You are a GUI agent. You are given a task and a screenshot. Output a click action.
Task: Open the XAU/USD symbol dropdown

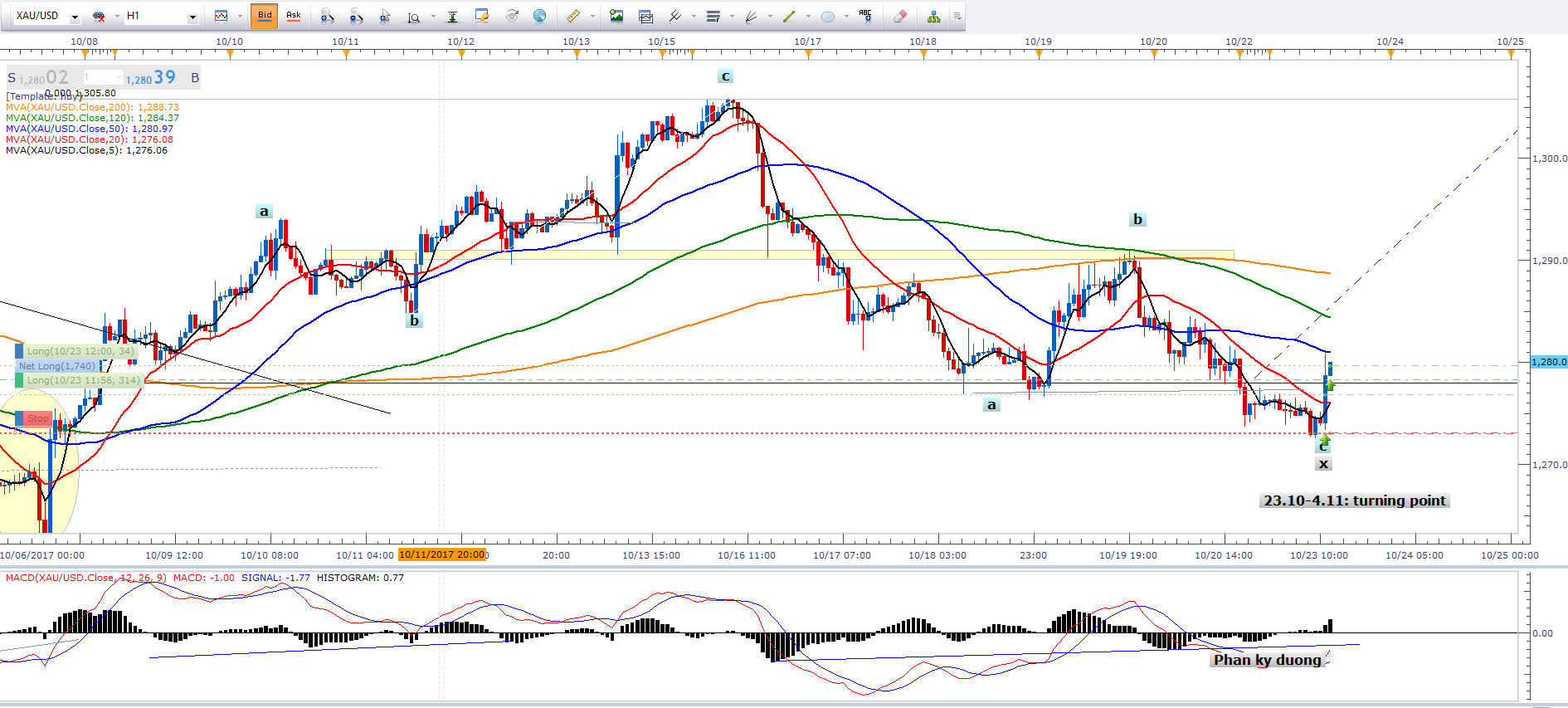click(x=75, y=17)
